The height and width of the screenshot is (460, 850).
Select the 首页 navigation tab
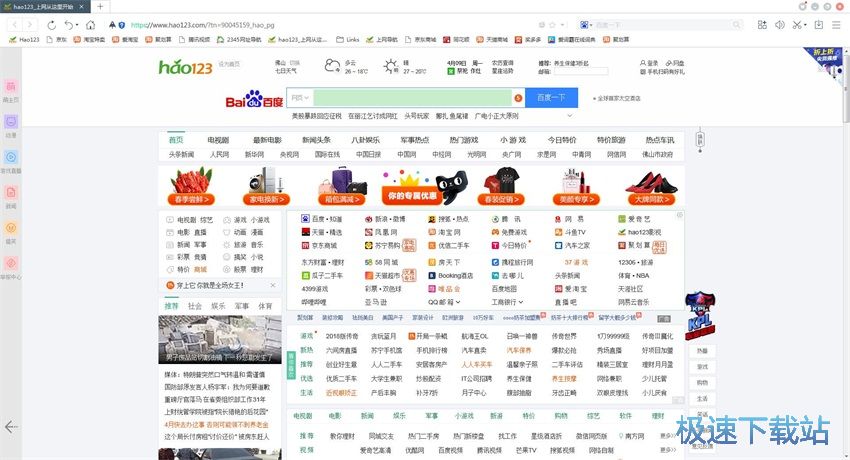[176, 140]
